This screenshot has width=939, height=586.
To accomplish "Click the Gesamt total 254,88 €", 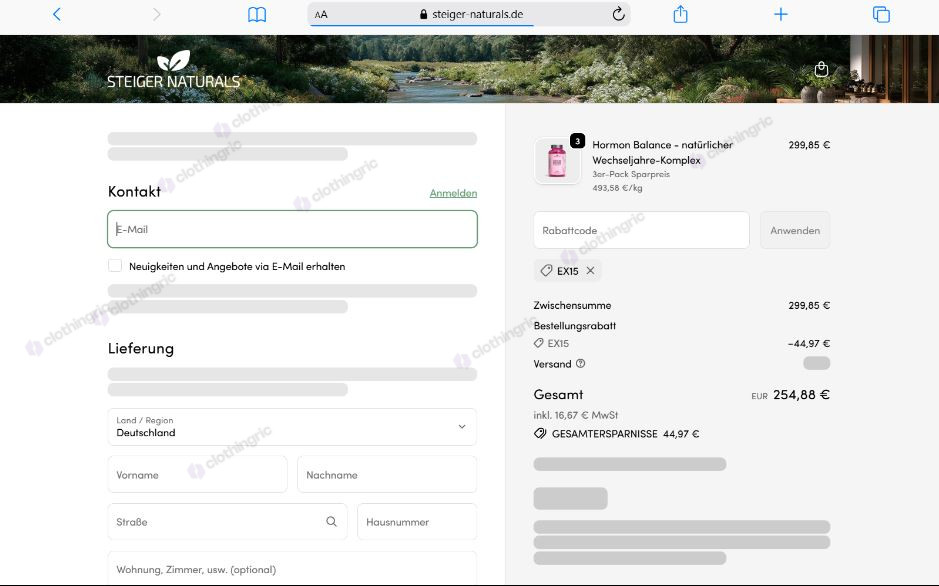I will pyautogui.click(x=801, y=395).
